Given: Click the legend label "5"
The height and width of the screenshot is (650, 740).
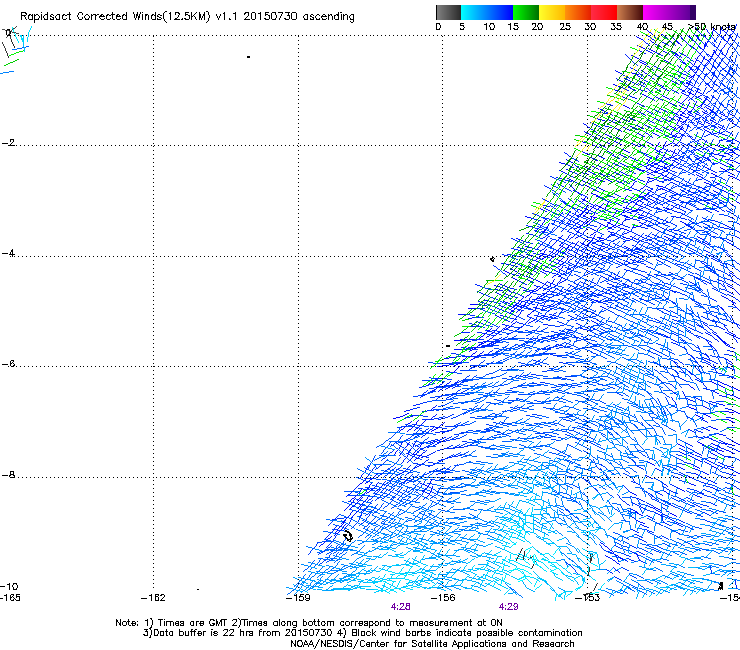Looking at the screenshot, I should click(462, 27).
